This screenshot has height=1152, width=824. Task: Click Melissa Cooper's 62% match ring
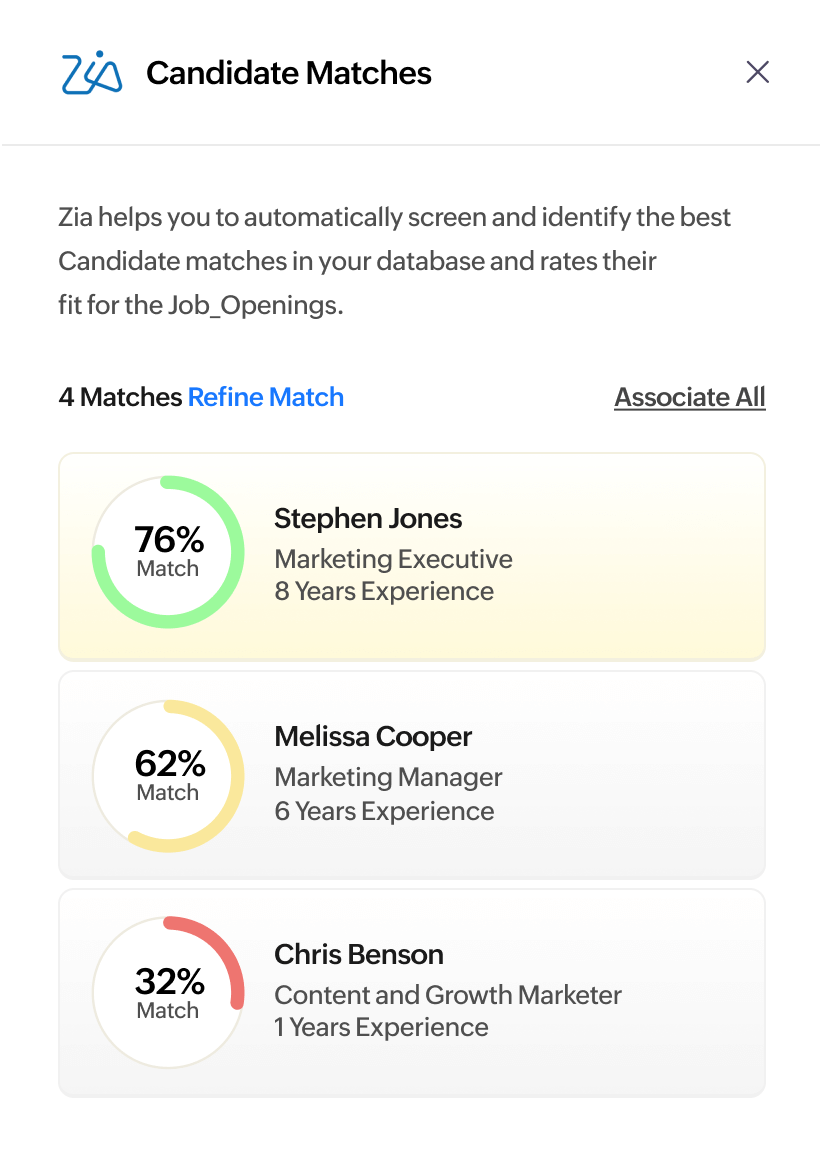[x=167, y=774]
